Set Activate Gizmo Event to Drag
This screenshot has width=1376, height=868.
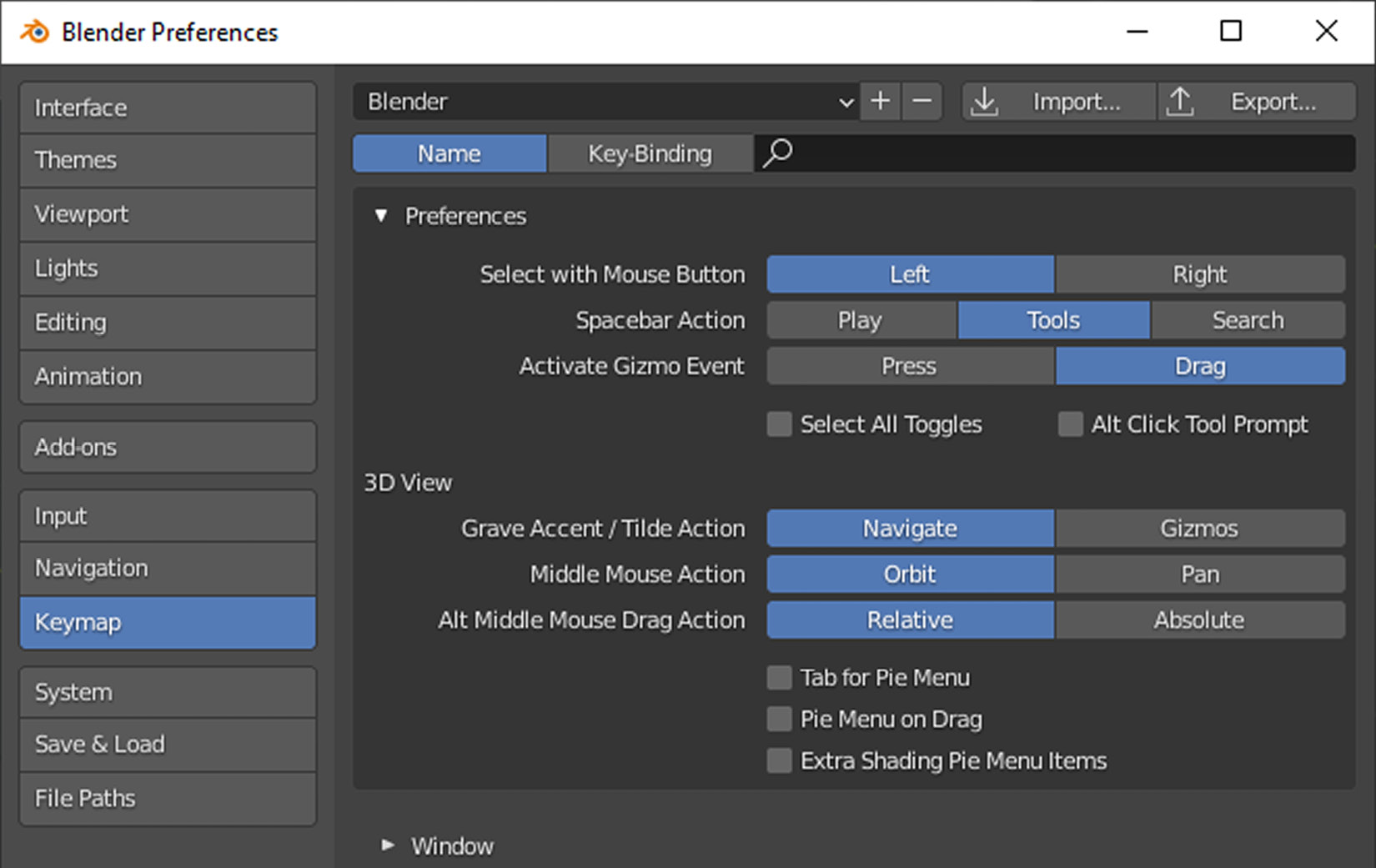[x=1200, y=366]
